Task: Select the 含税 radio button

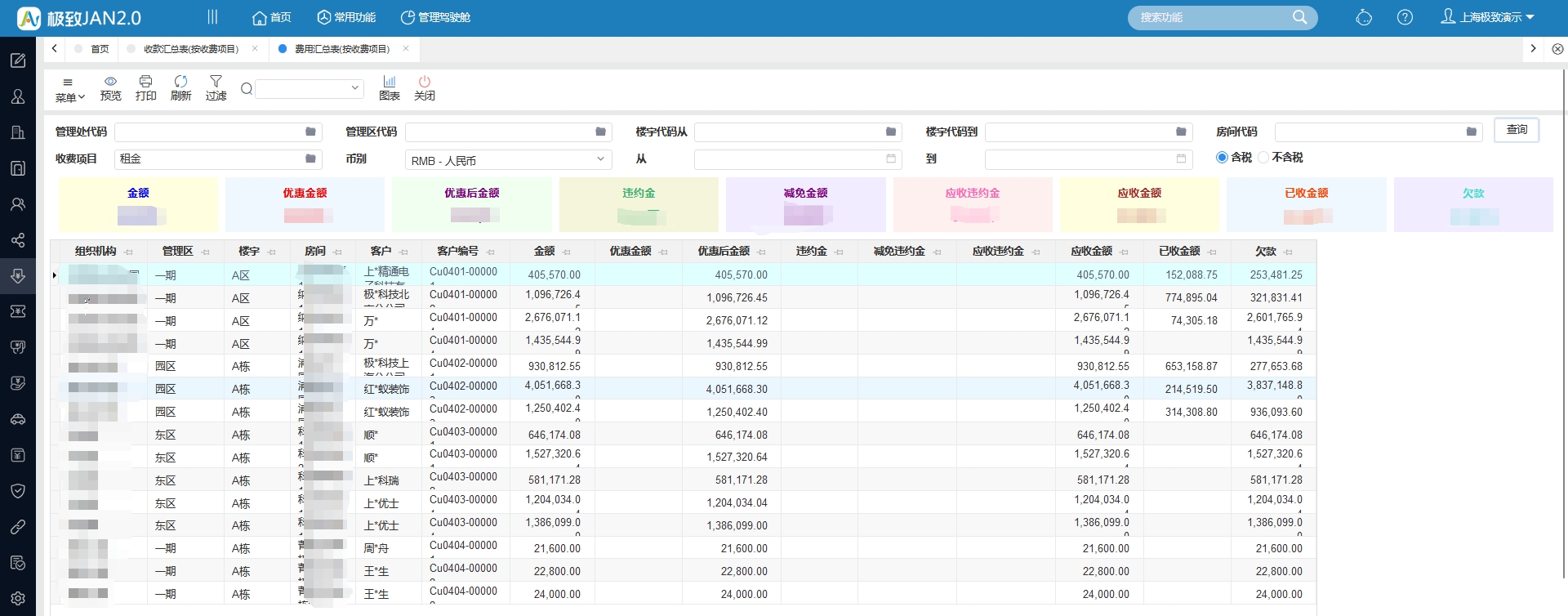Action: (x=1222, y=157)
